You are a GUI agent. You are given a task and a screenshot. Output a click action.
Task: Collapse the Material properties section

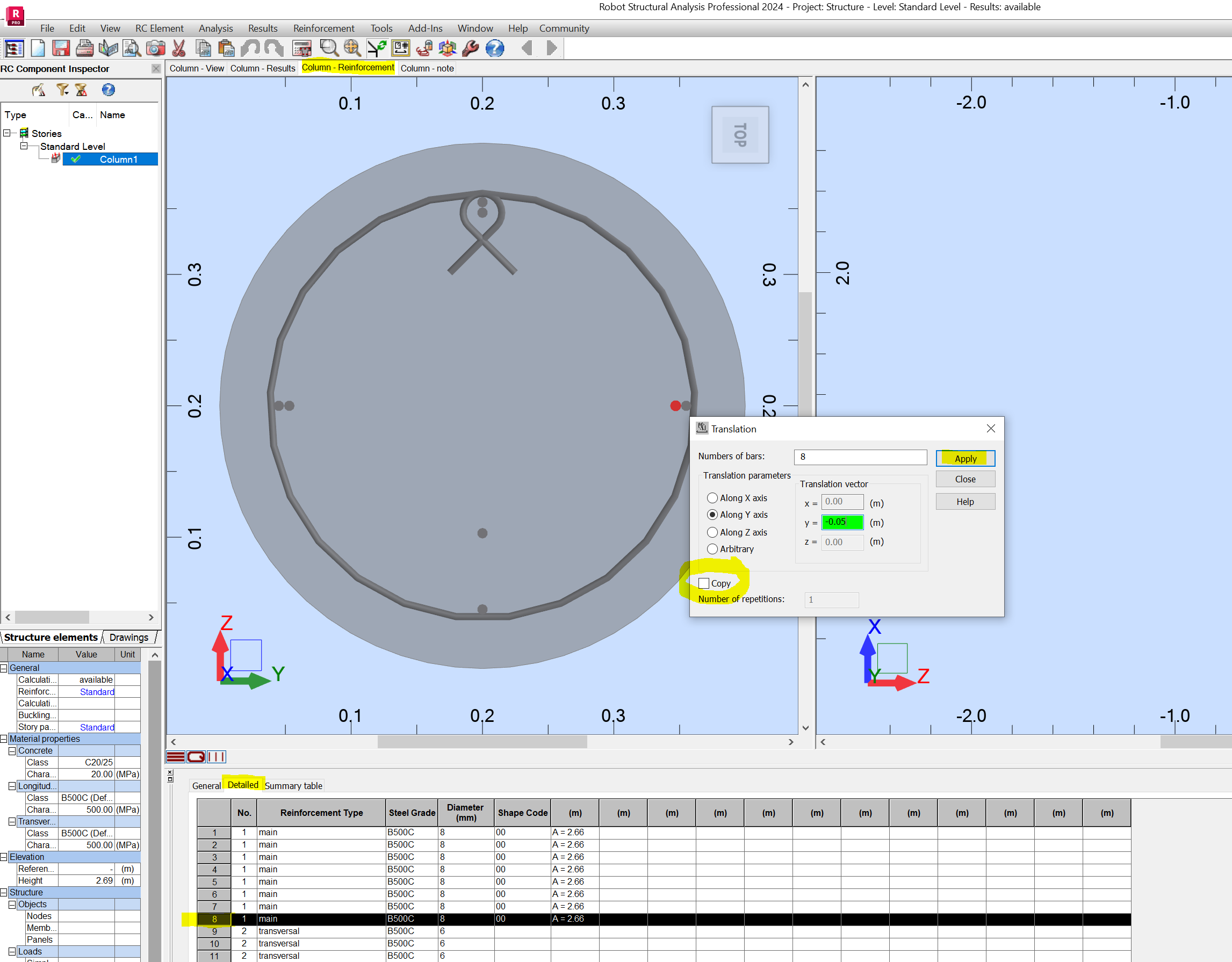click(4, 739)
